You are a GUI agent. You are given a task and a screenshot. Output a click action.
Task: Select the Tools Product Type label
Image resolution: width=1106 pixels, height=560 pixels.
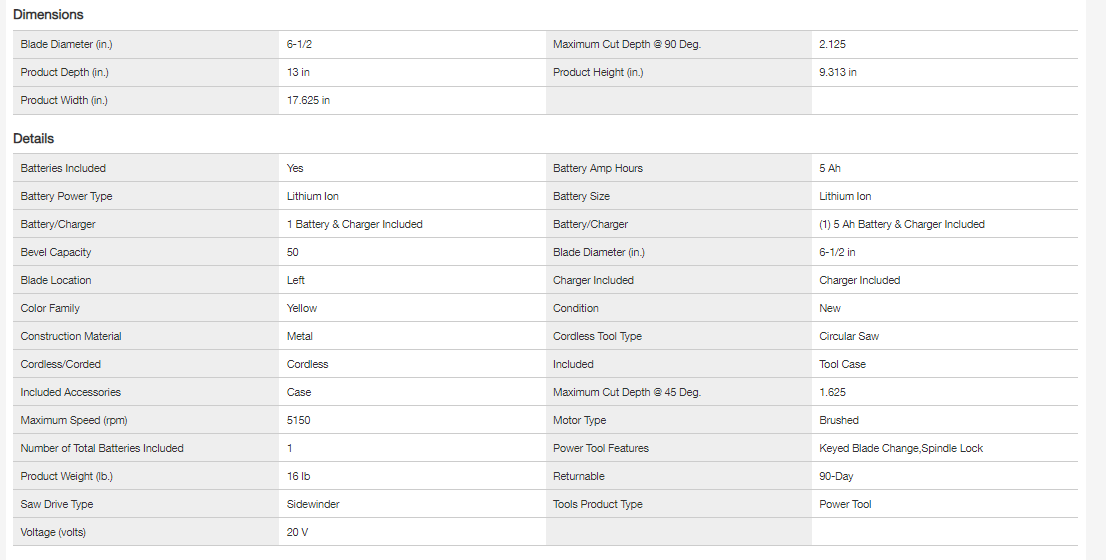(x=598, y=505)
